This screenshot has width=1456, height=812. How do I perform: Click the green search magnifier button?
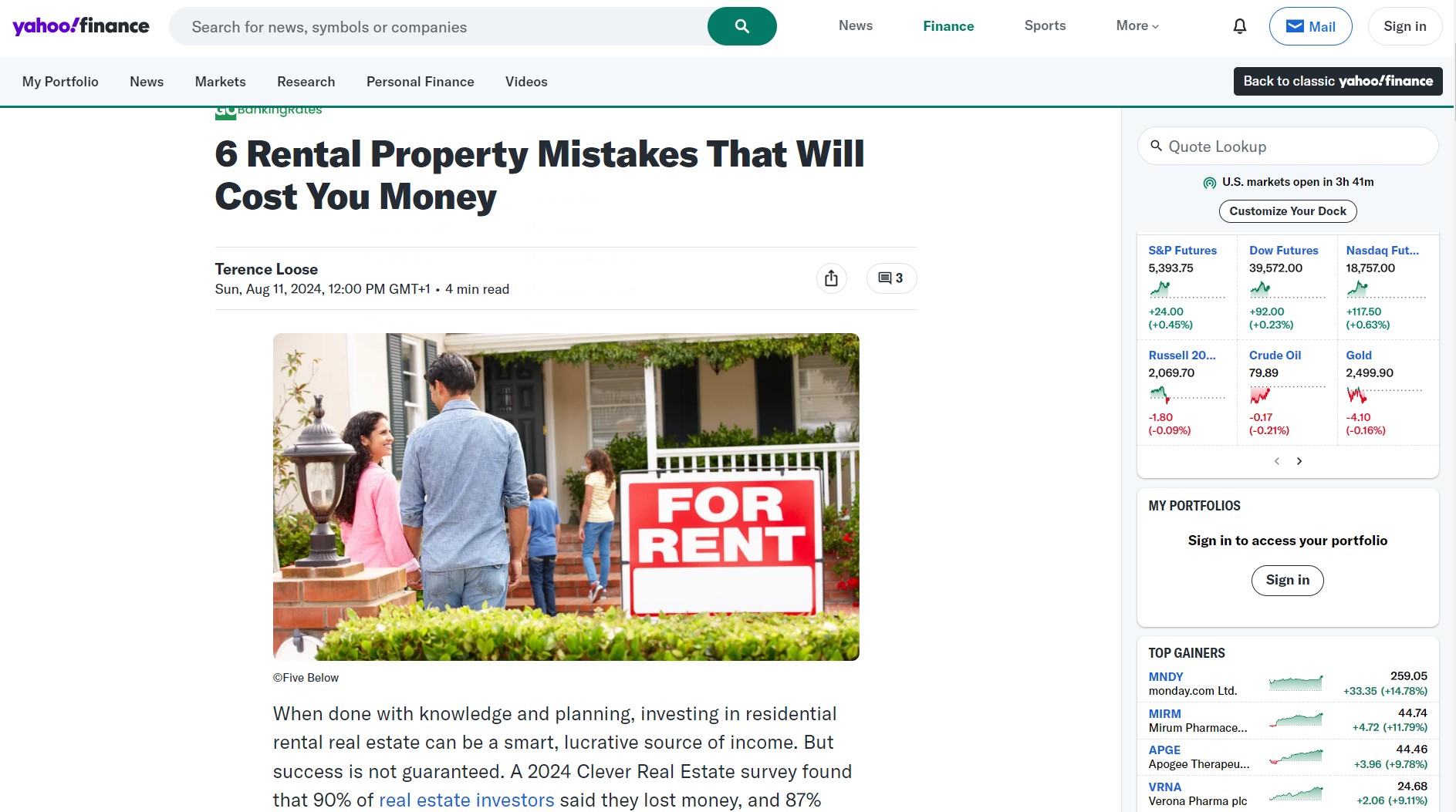742,26
